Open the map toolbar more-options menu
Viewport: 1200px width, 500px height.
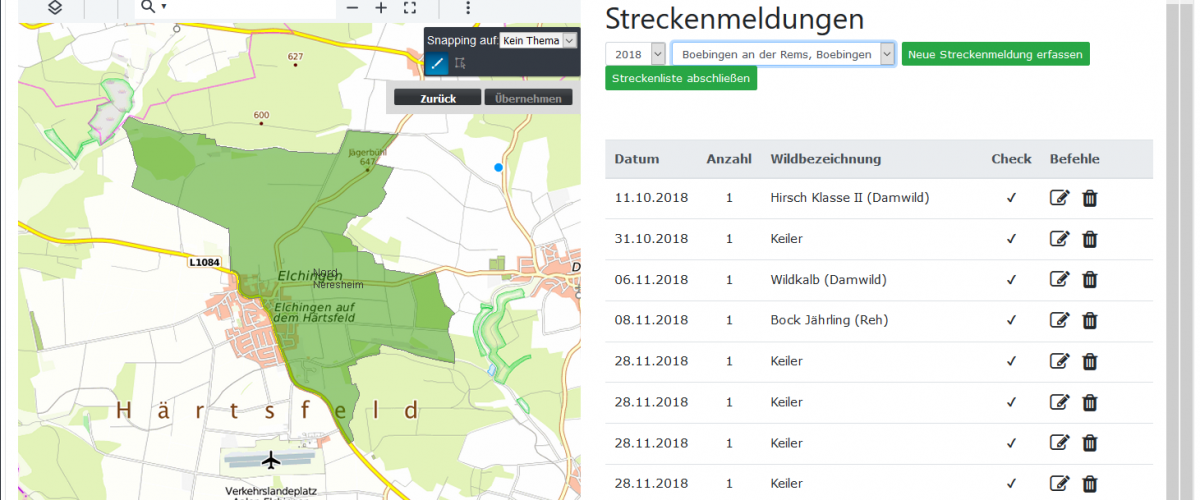pos(467,7)
